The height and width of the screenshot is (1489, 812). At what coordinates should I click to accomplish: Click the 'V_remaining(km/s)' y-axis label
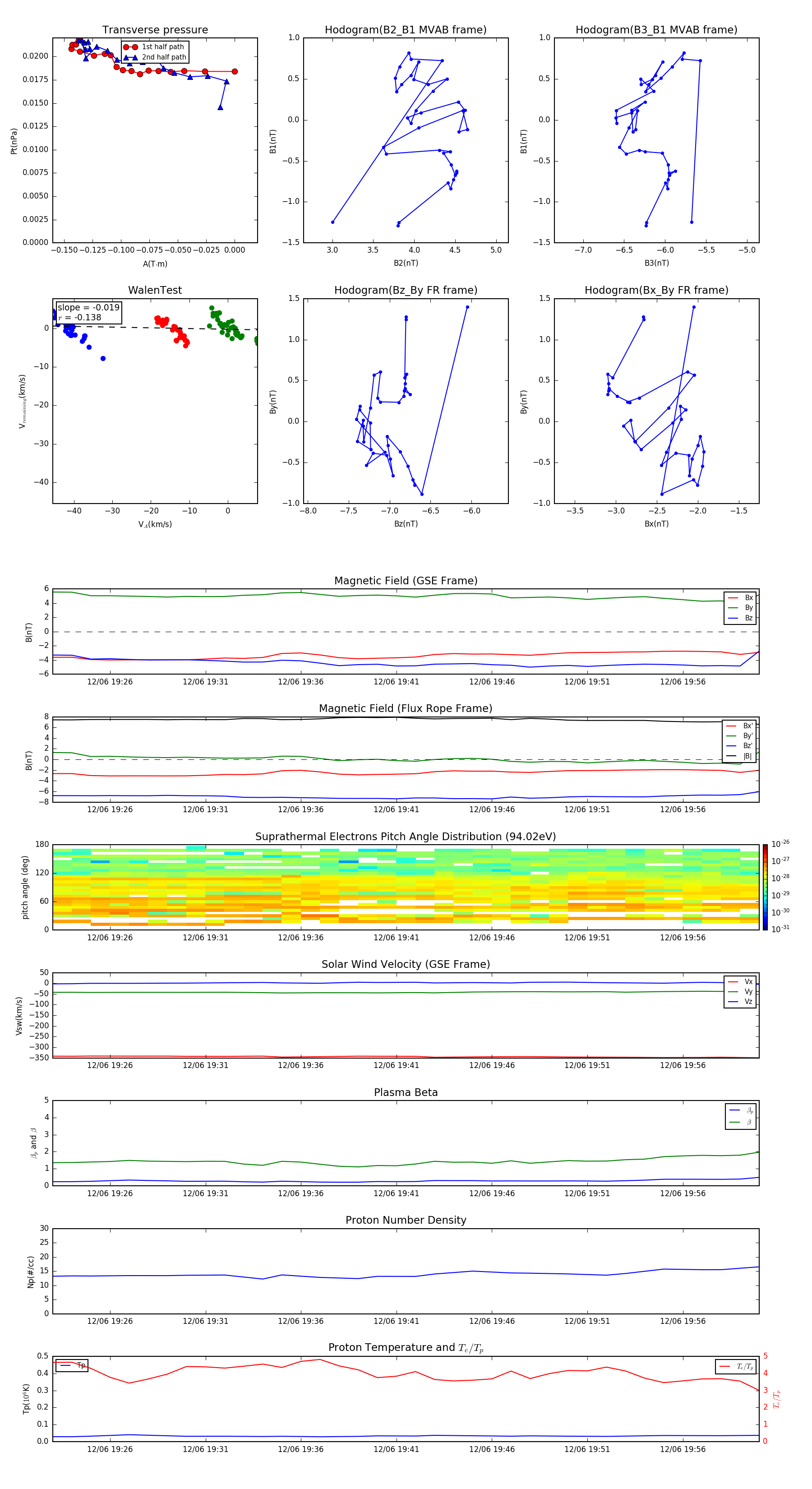pos(22,401)
